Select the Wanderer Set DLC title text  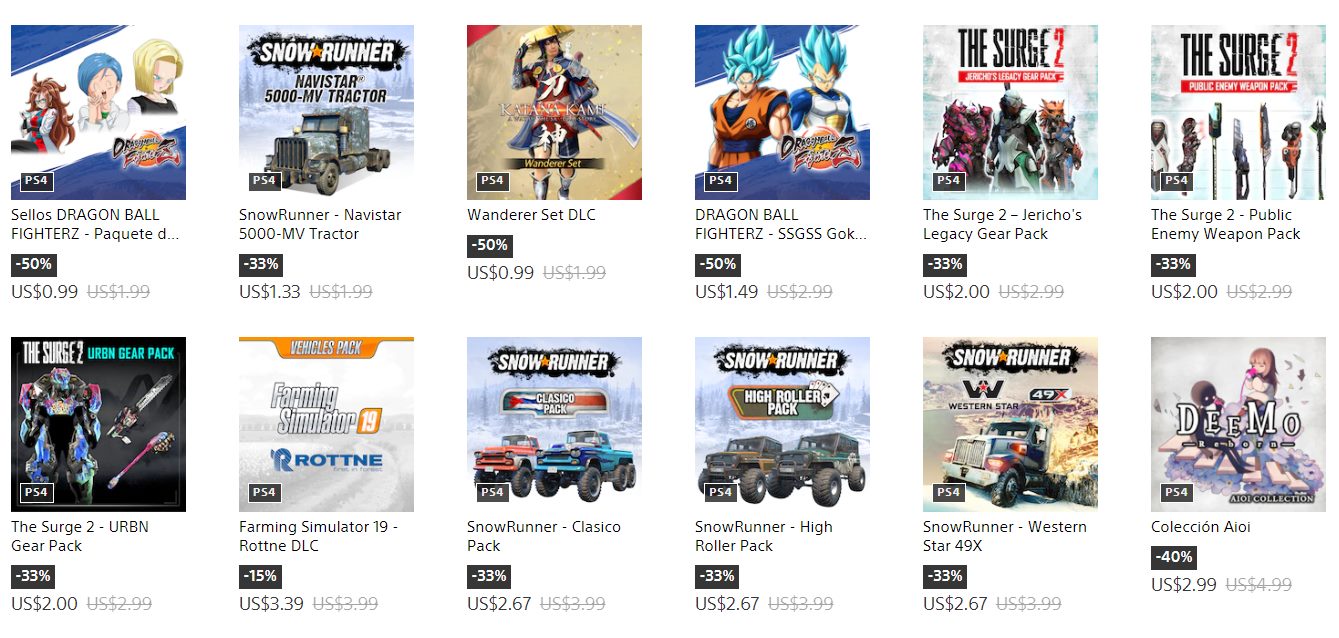(531, 215)
